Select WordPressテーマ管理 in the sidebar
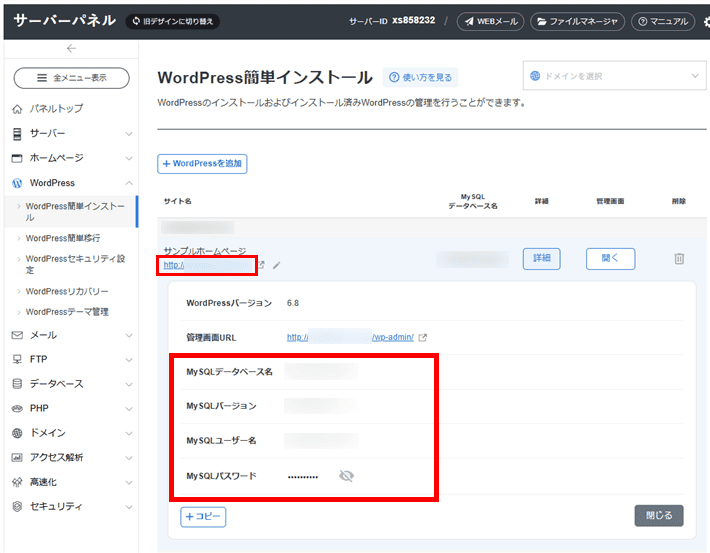This screenshot has width=710, height=553. 67,312
